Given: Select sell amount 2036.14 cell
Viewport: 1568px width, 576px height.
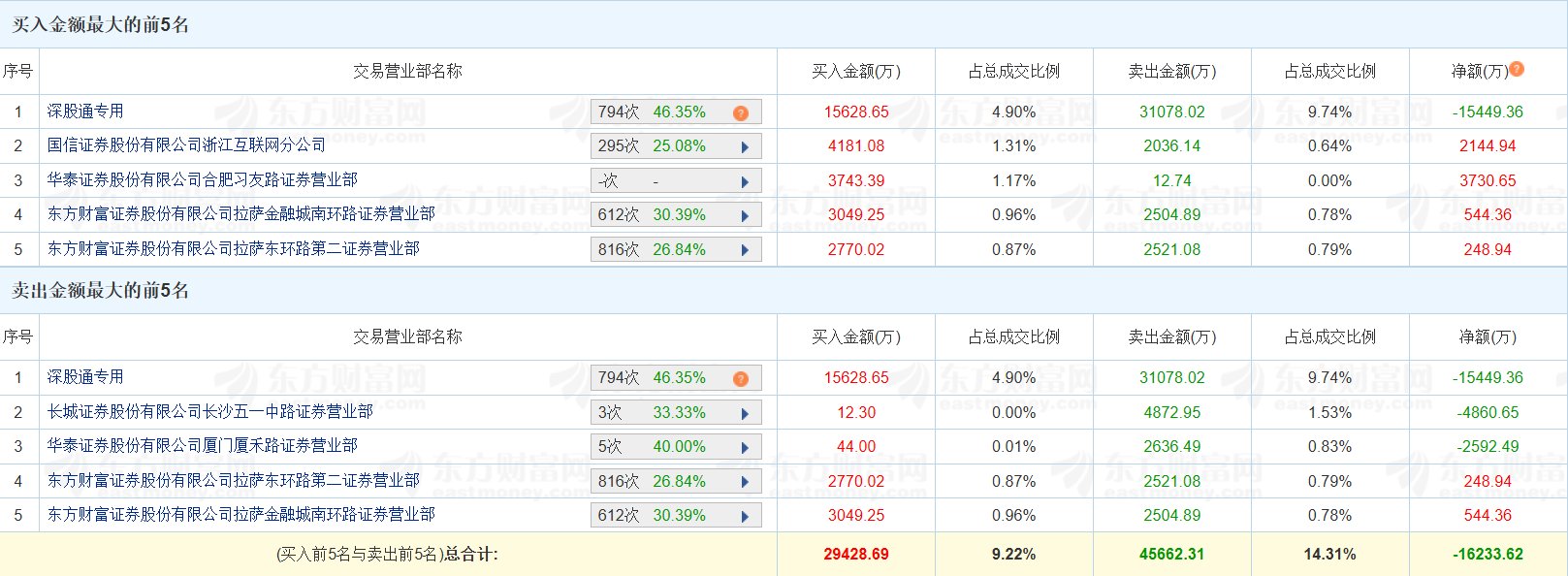Looking at the screenshot, I should click(x=1171, y=146).
